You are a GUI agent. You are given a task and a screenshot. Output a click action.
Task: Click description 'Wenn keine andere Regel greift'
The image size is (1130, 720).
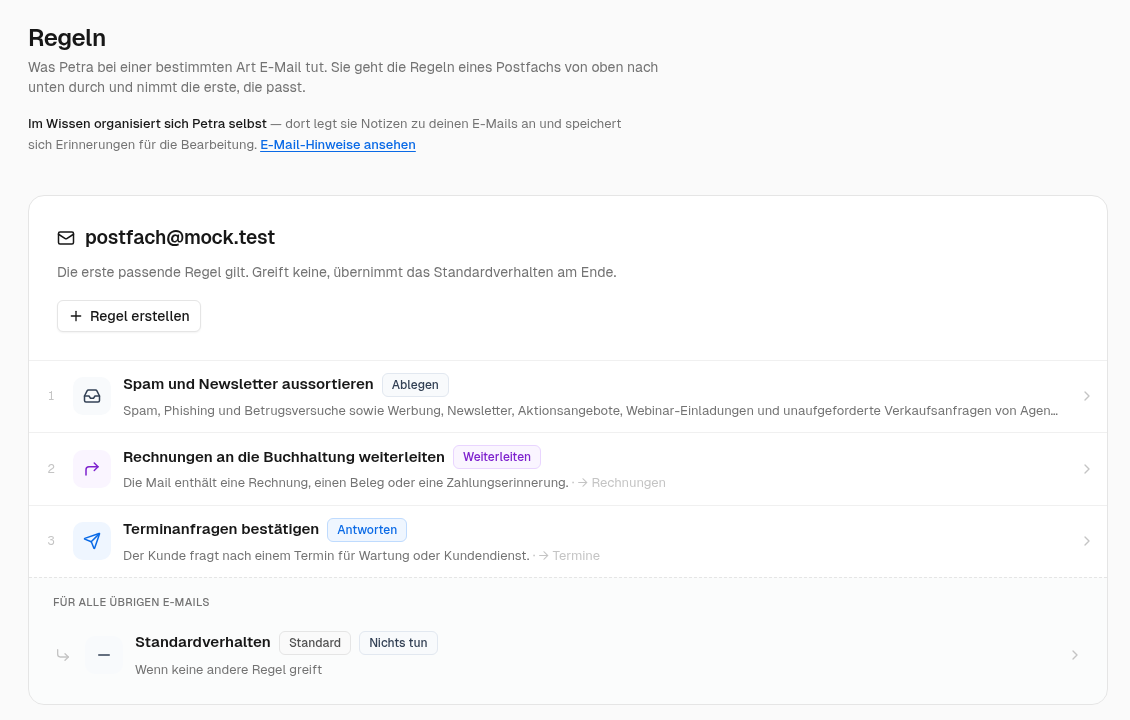coord(228,670)
